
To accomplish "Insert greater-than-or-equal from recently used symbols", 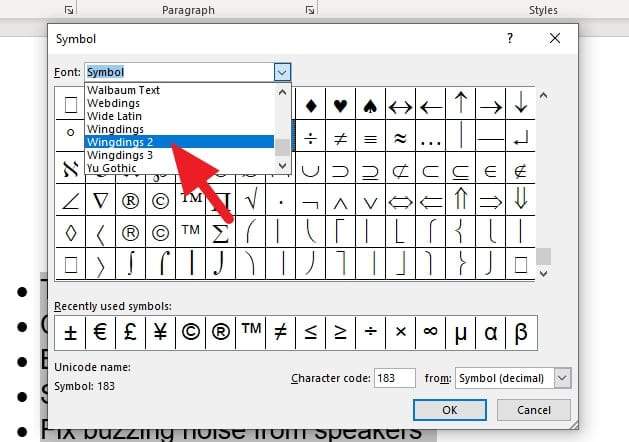I will pos(341,333).
